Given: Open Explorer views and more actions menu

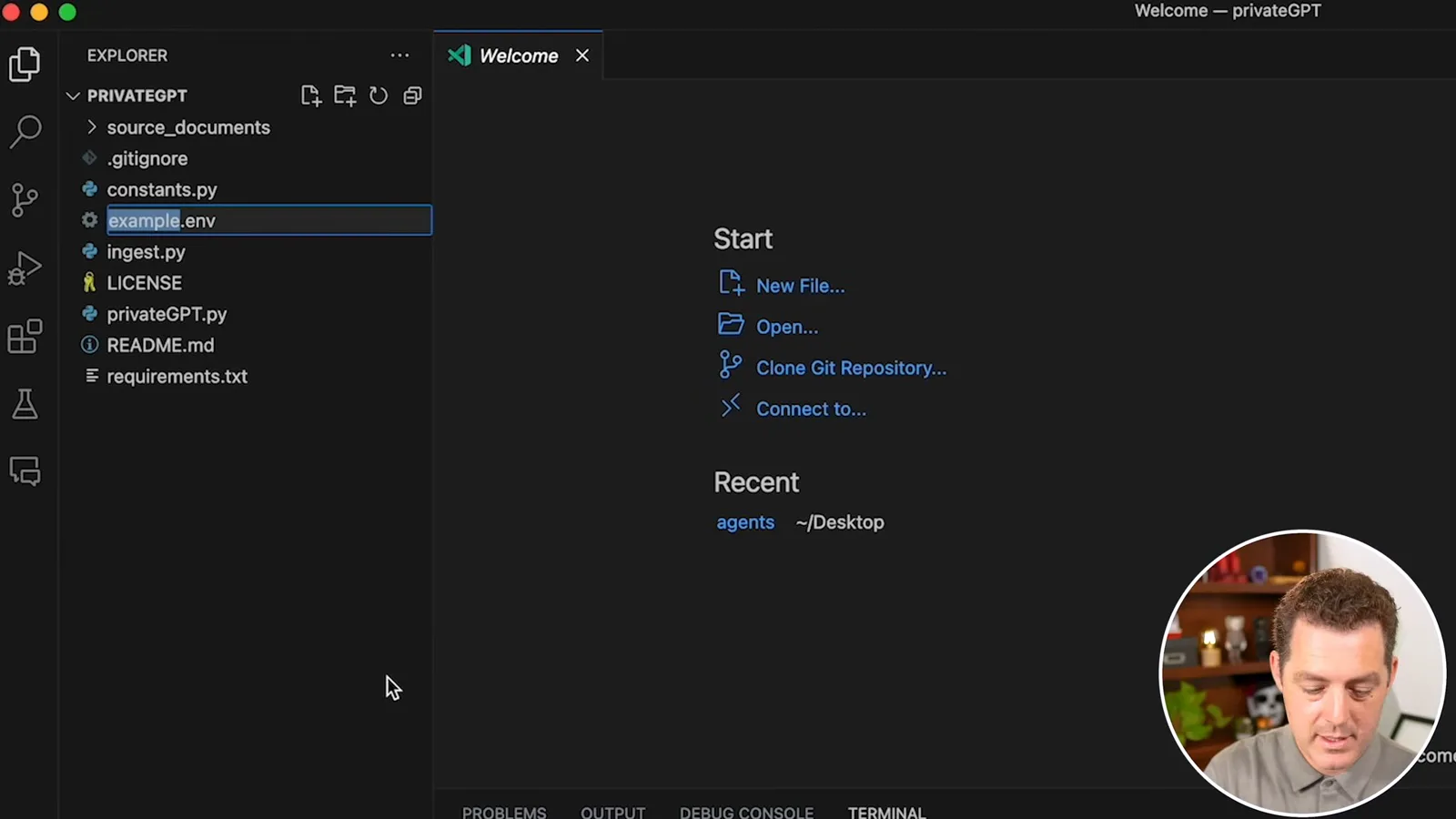Looking at the screenshot, I should pos(399,56).
